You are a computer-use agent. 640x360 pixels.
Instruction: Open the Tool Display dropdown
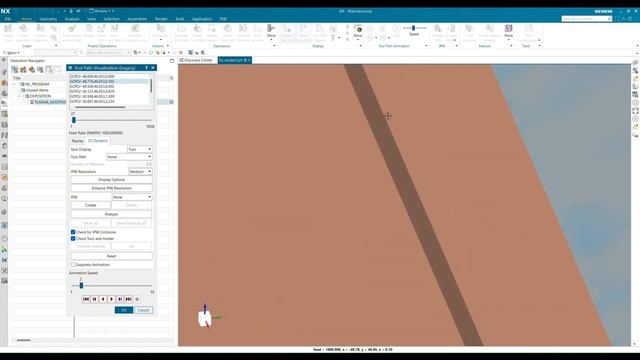pyautogui.click(x=140, y=149)
